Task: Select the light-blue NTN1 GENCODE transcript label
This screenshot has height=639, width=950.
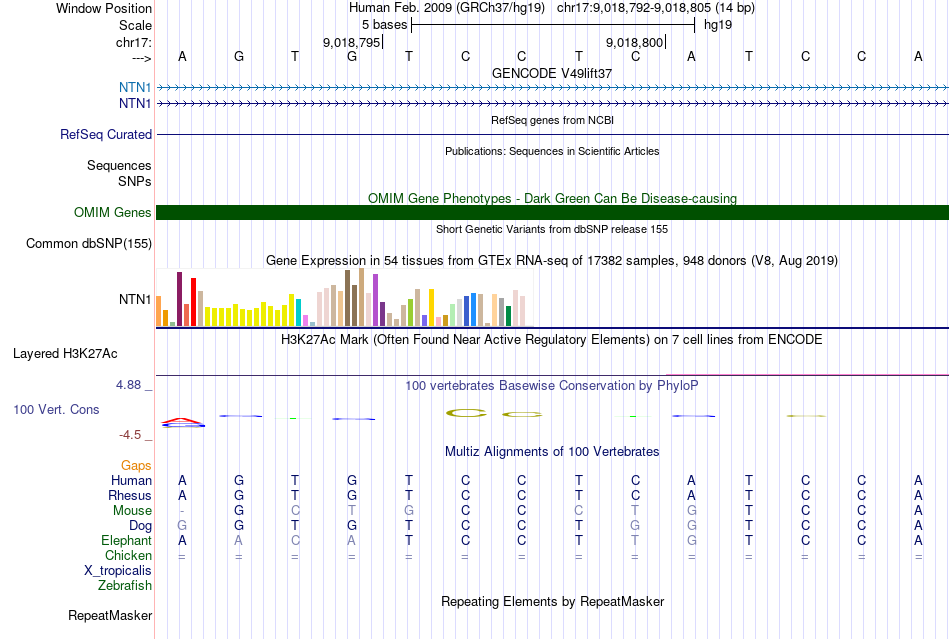Action: coord(135,88)
